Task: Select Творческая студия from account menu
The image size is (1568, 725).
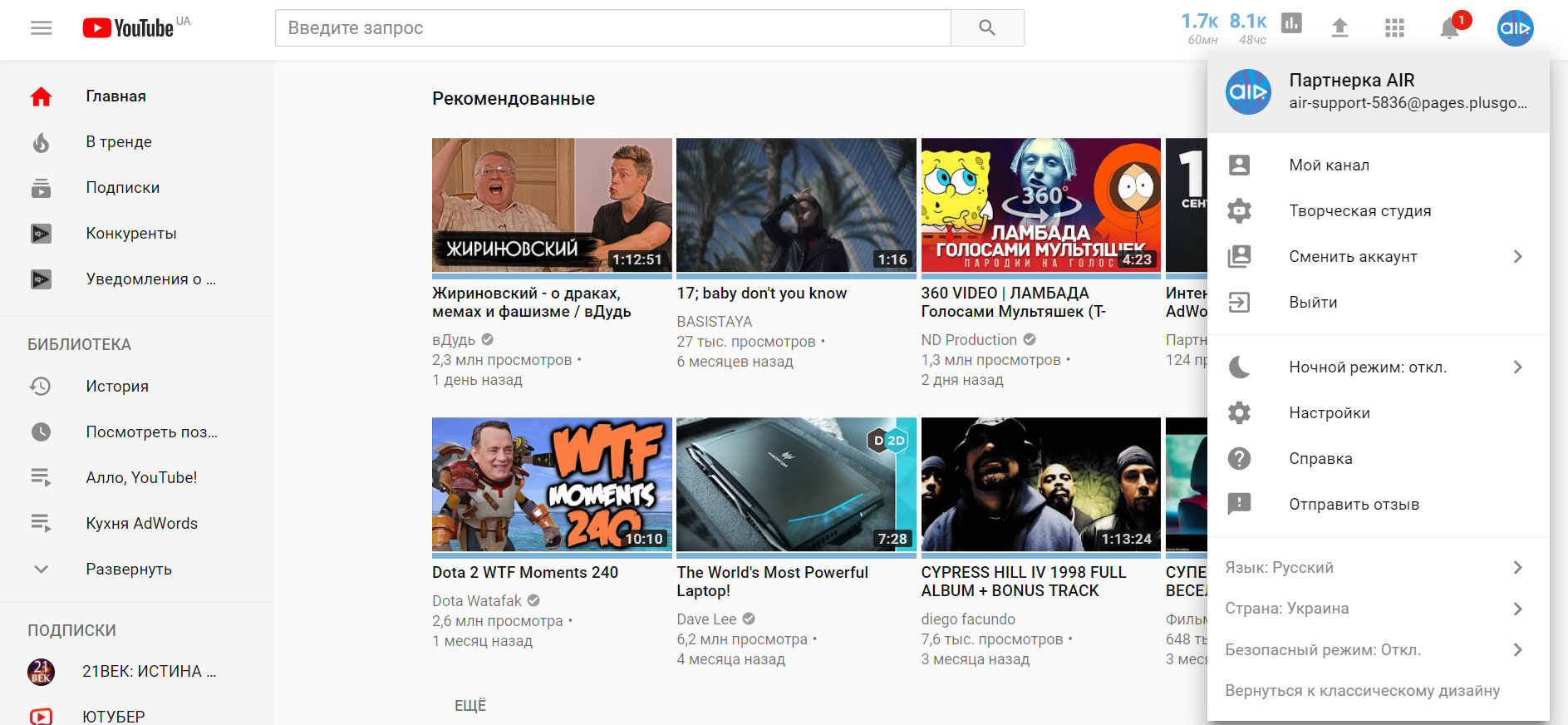Action: (1359, 211)
